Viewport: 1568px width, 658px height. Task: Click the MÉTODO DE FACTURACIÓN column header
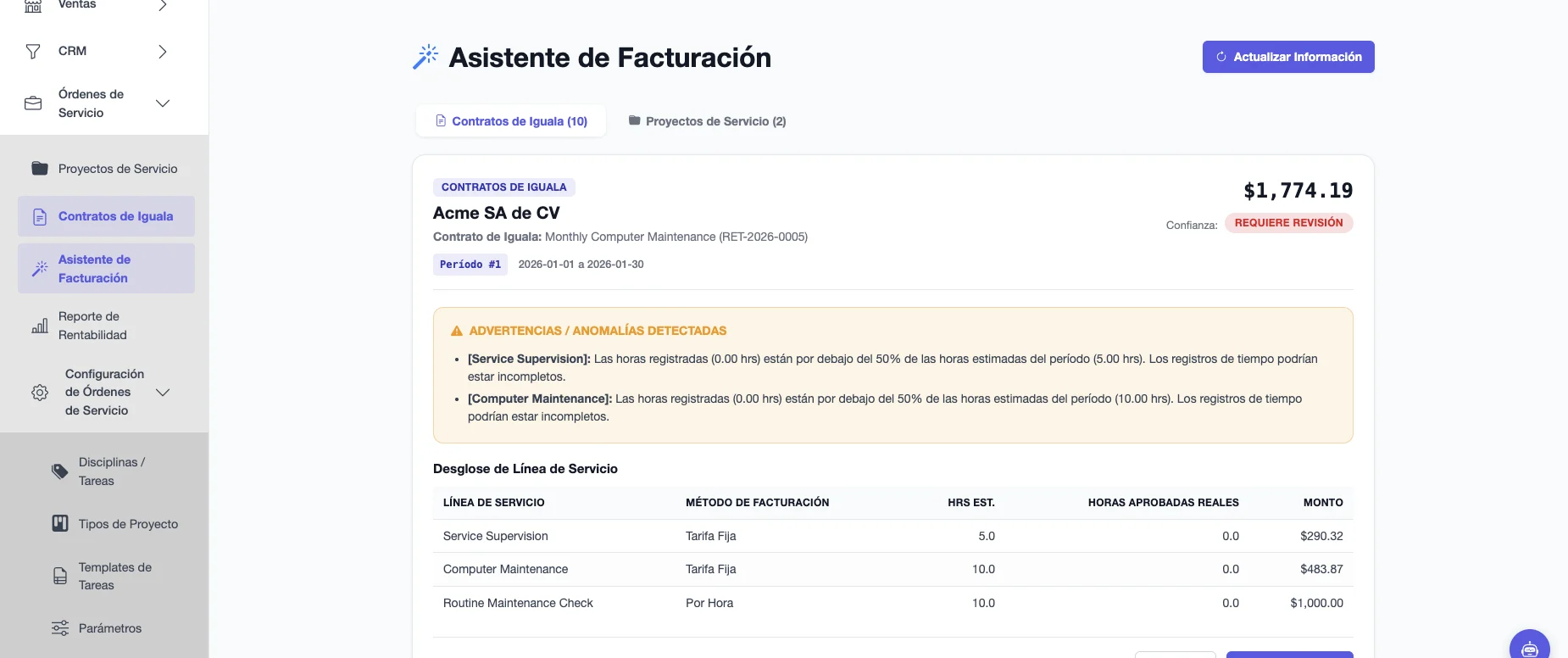pyautogui.click(x=758, y=503)
